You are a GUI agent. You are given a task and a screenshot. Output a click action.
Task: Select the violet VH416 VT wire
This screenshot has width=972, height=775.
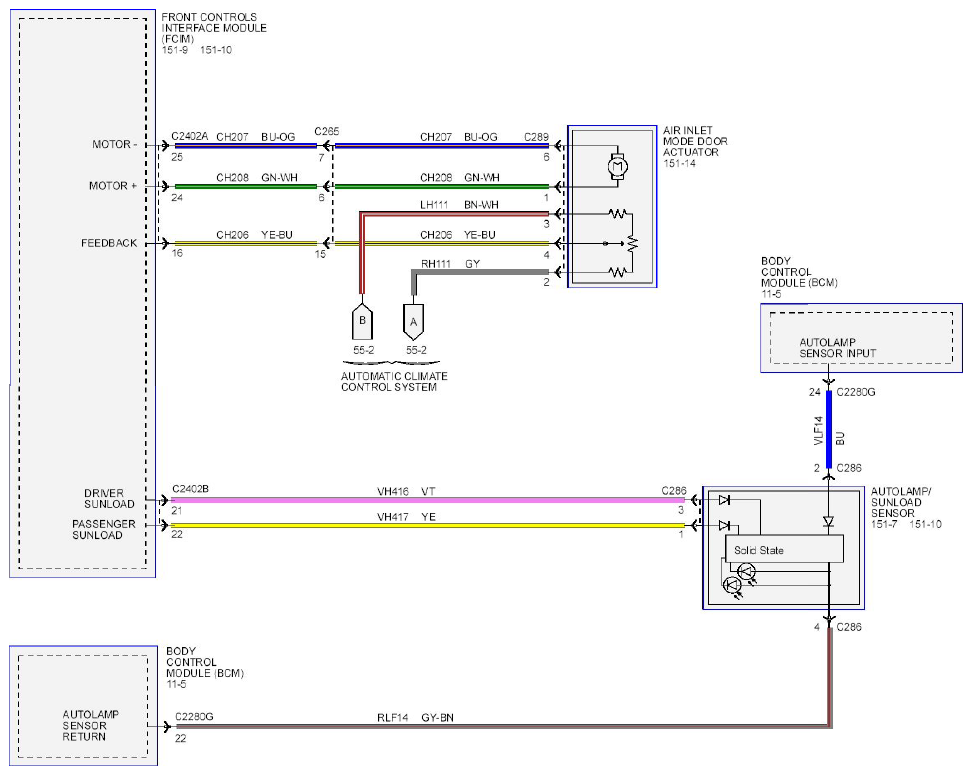(428, 500)
